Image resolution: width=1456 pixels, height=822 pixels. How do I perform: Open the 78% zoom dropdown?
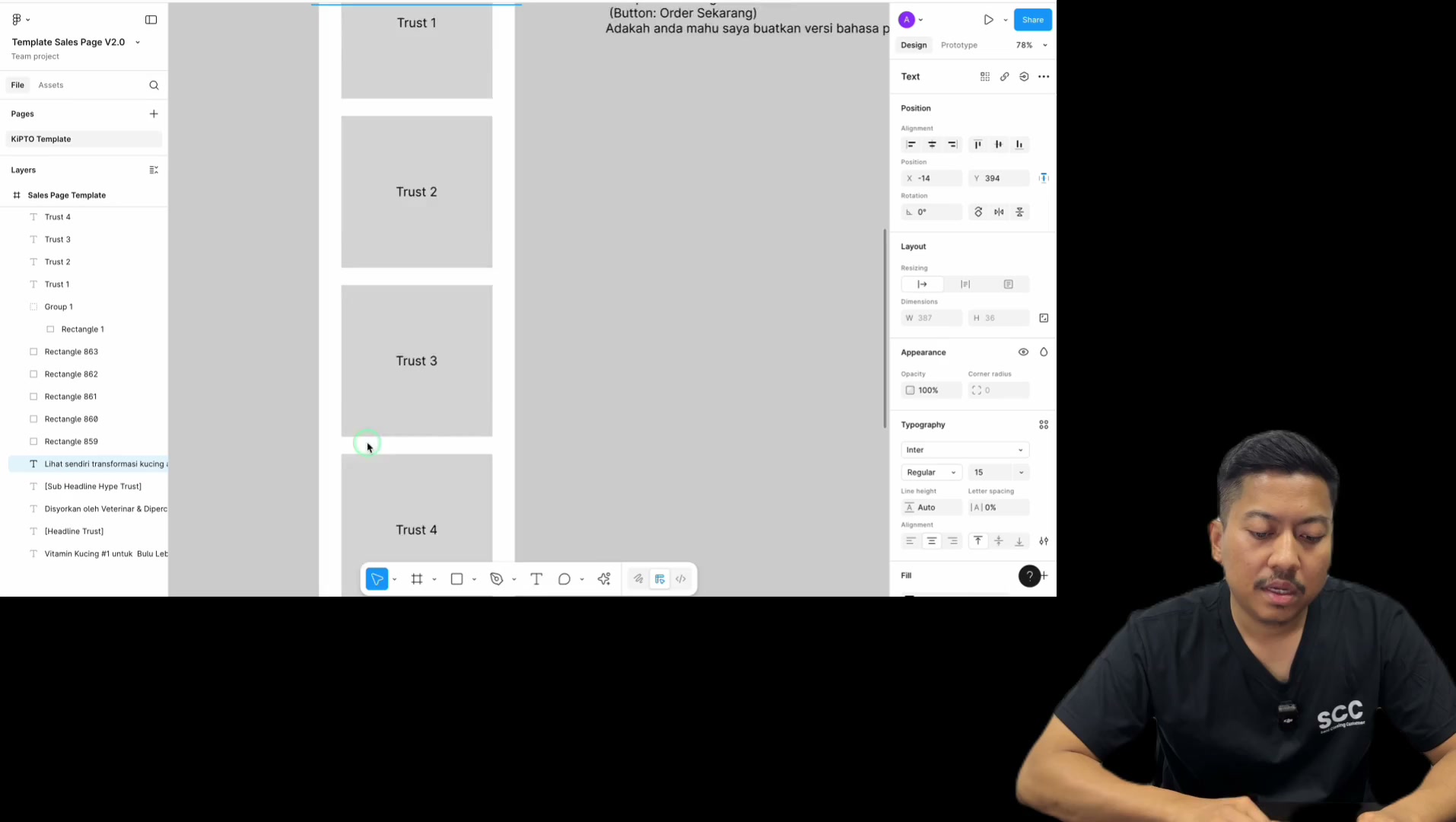1032,45
